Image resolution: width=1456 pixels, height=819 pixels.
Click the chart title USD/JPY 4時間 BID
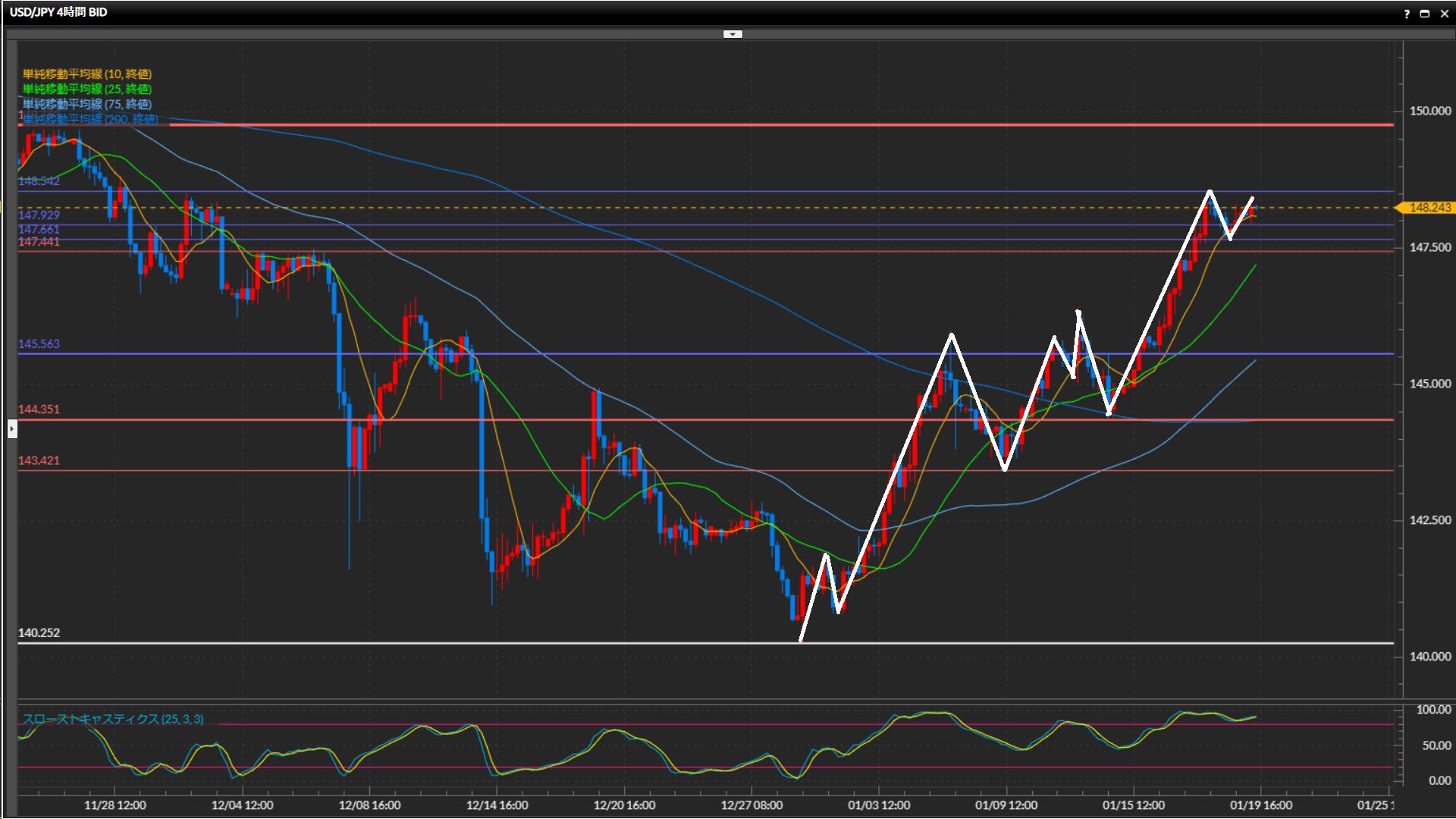[x=58, y=12]
